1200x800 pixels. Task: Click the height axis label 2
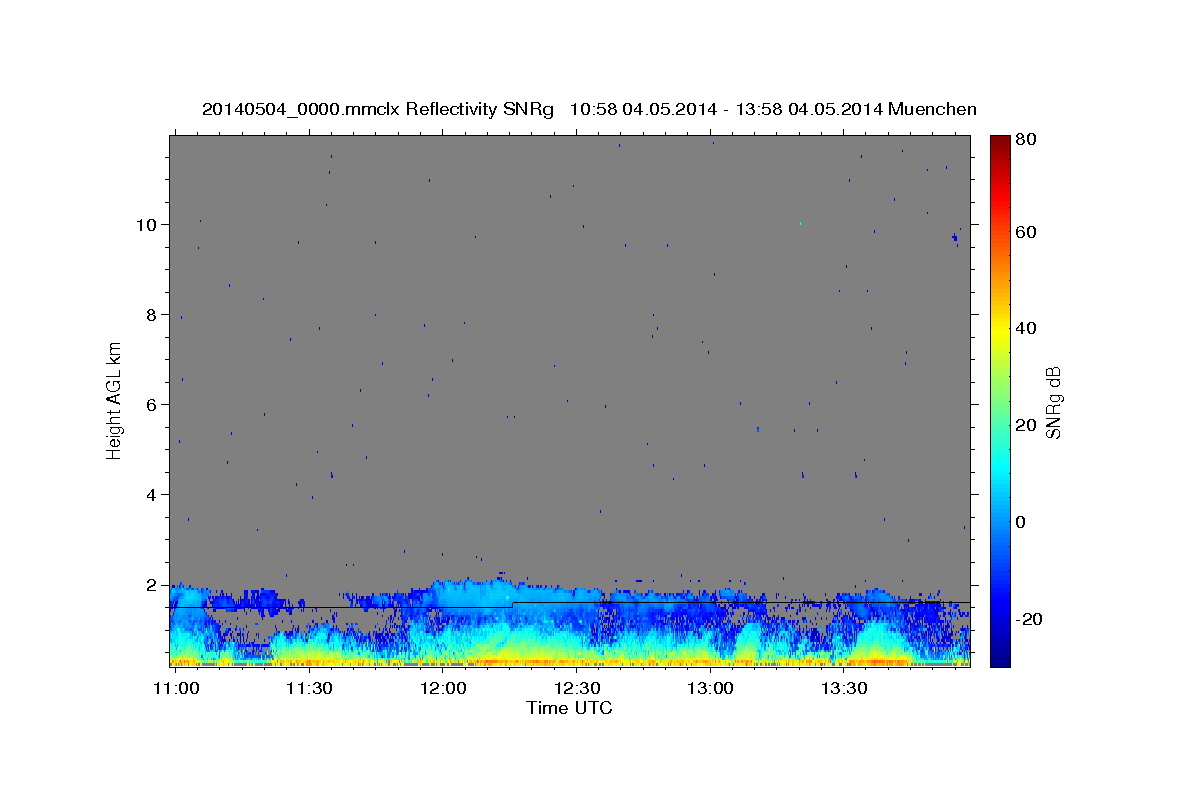pos(153,584)
